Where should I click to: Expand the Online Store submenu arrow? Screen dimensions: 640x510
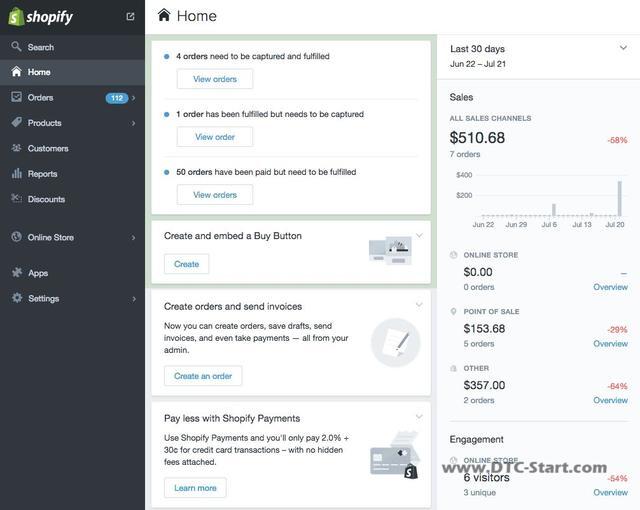tap(133, 237)
